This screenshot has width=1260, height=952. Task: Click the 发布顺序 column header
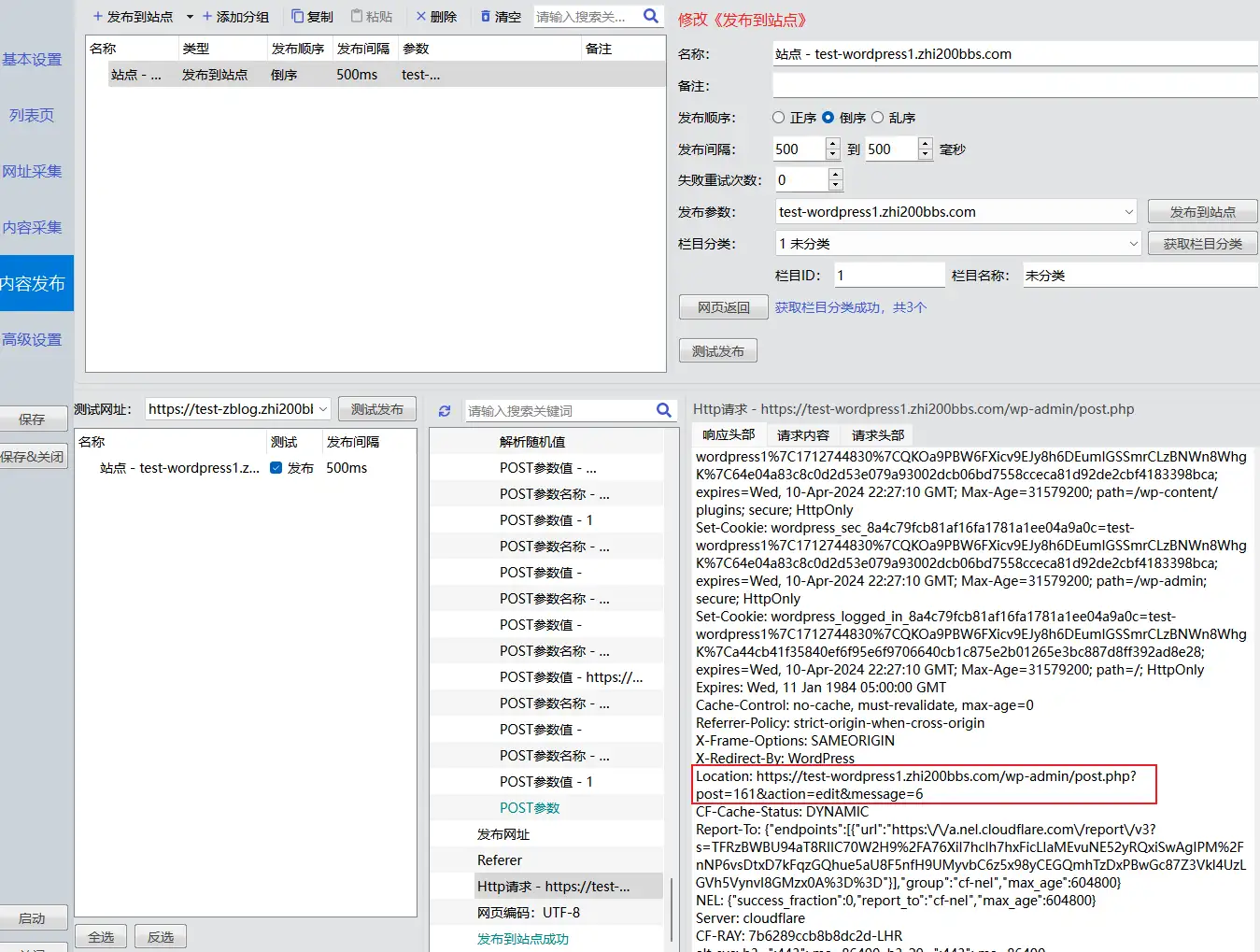tap(298, 49)
